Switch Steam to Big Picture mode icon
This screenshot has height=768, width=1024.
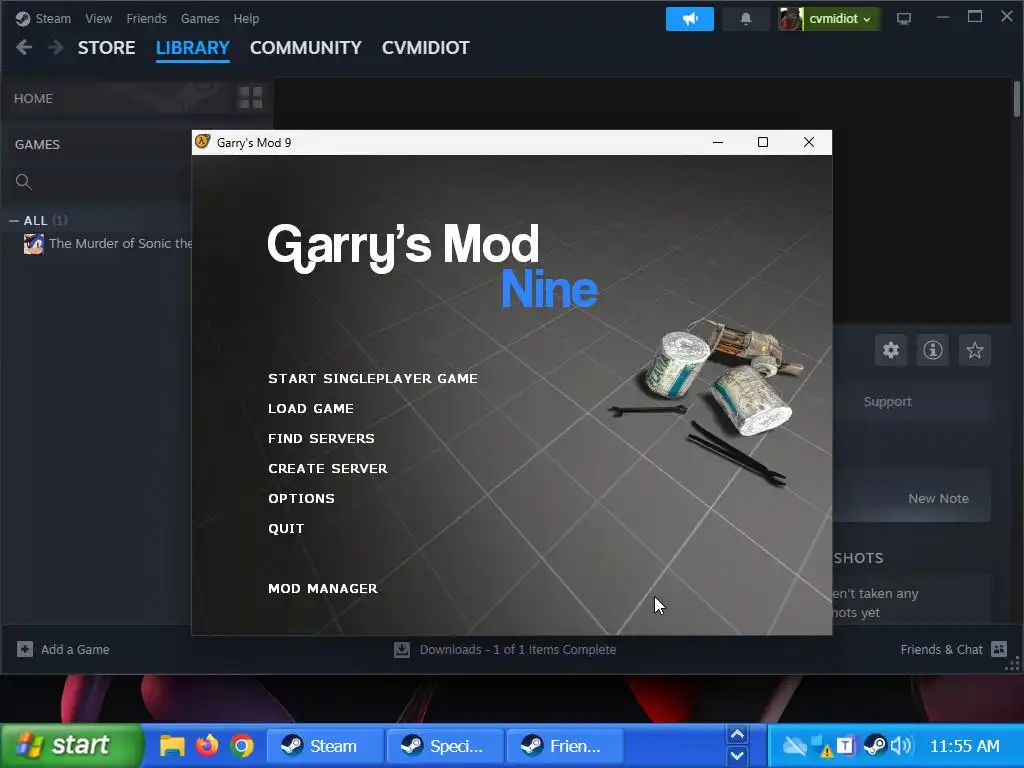904,19
